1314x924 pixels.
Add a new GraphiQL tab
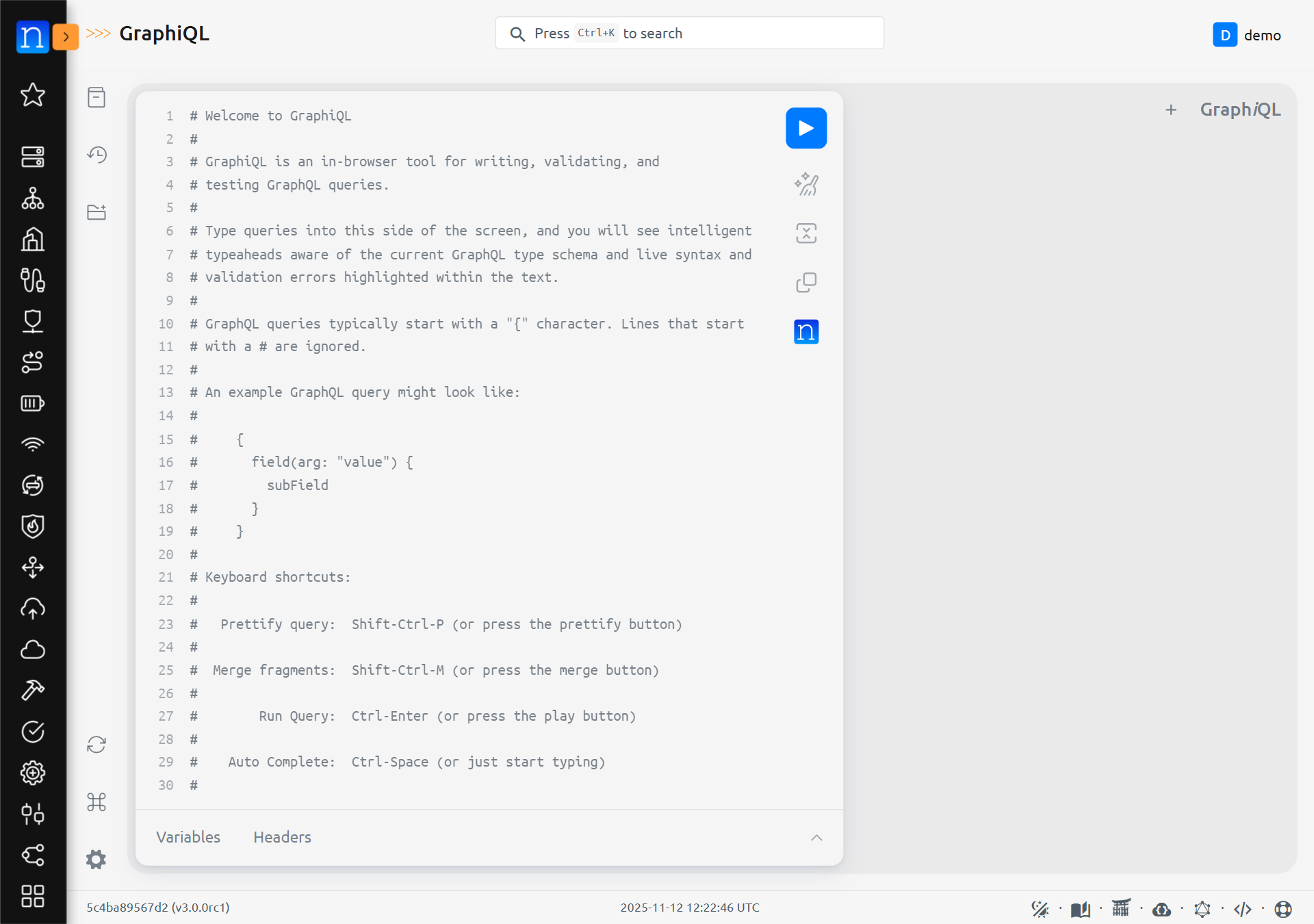1170,110
